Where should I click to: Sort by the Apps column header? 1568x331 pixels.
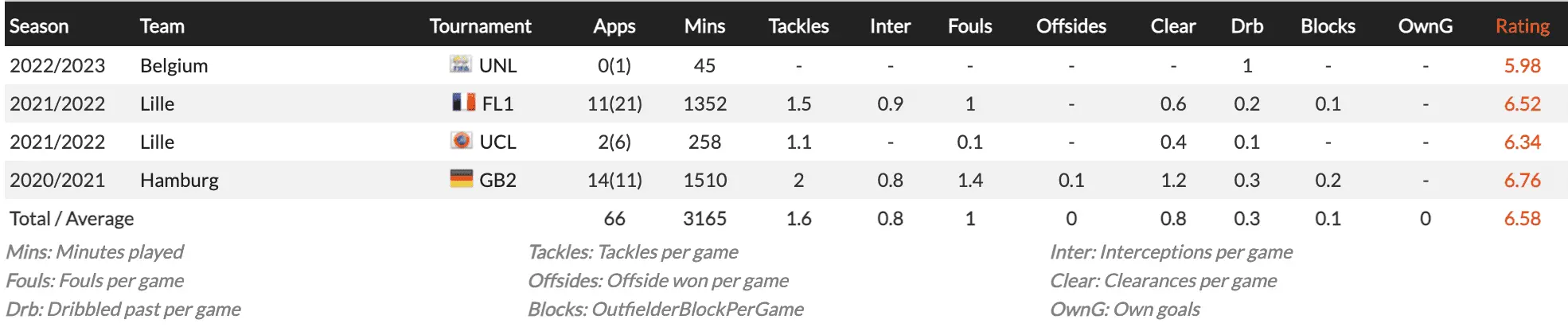614,26
